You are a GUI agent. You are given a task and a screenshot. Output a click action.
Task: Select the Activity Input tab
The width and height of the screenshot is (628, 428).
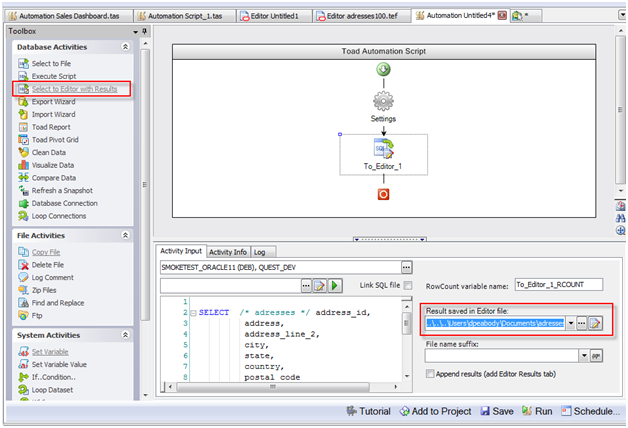(x=181, y=251)
